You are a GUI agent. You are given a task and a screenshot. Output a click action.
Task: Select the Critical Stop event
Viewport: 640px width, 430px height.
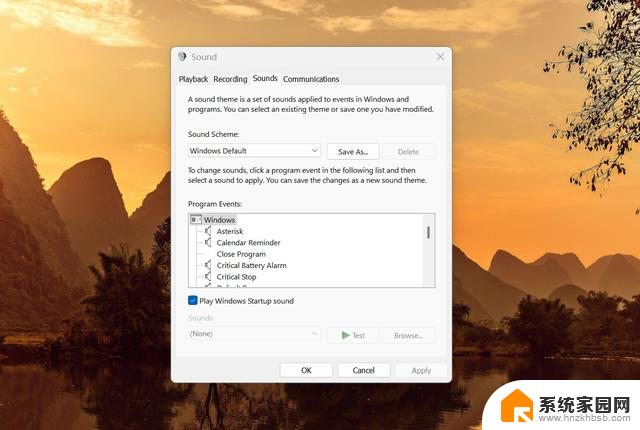[x=236, y=277]
